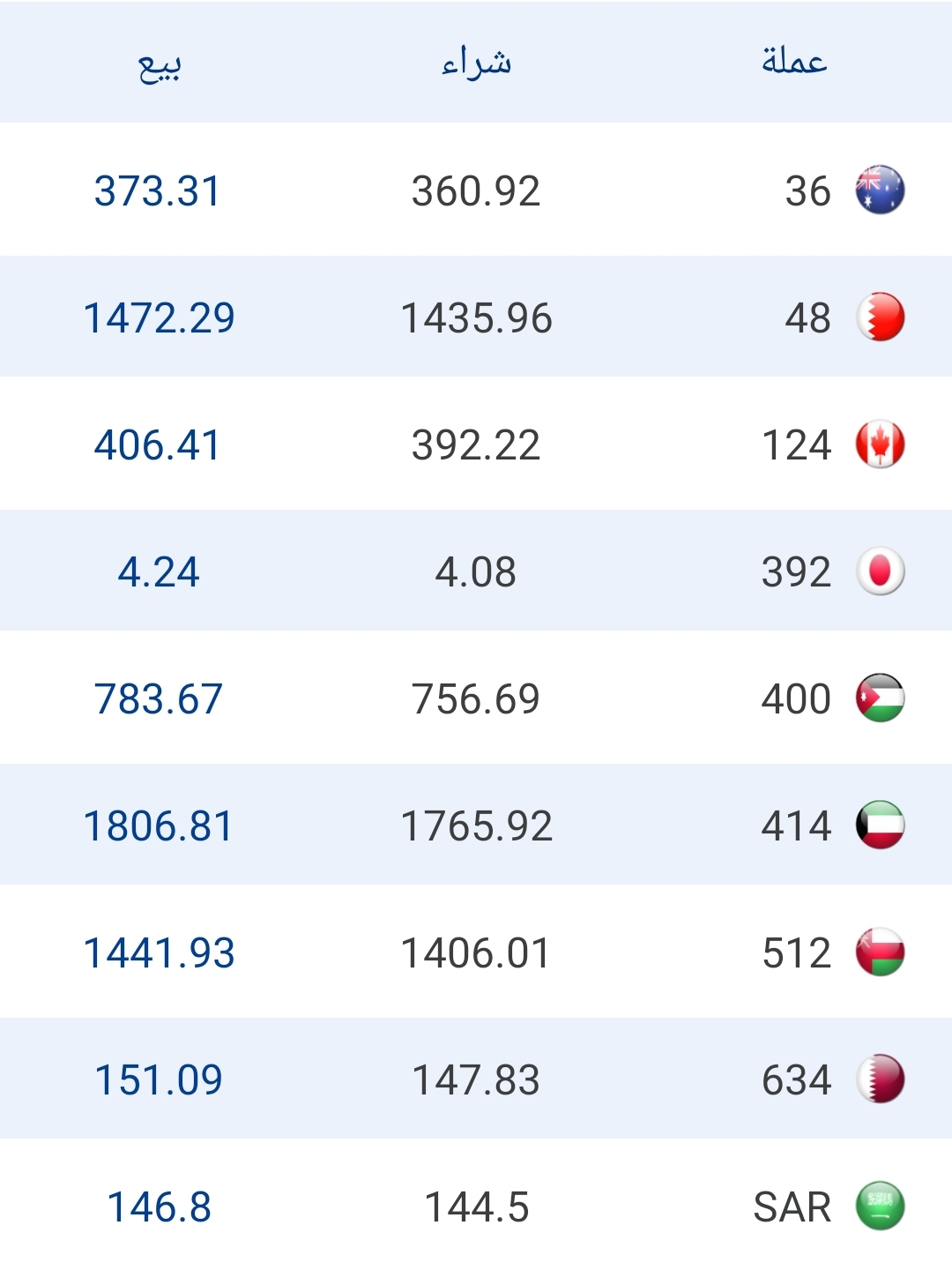Tap the Kuwait flag icon
Screen dimensions: 952x1270
click(x=880, y=825)
